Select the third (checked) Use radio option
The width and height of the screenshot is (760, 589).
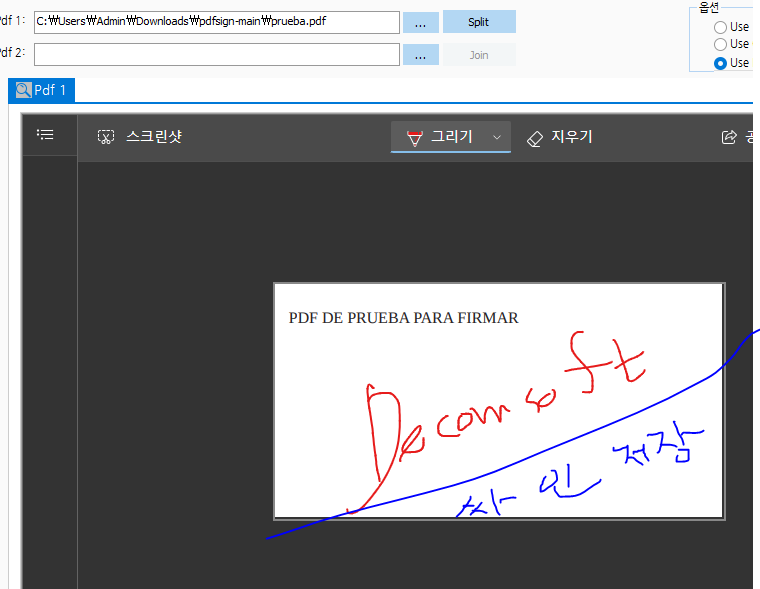point(720,63)
